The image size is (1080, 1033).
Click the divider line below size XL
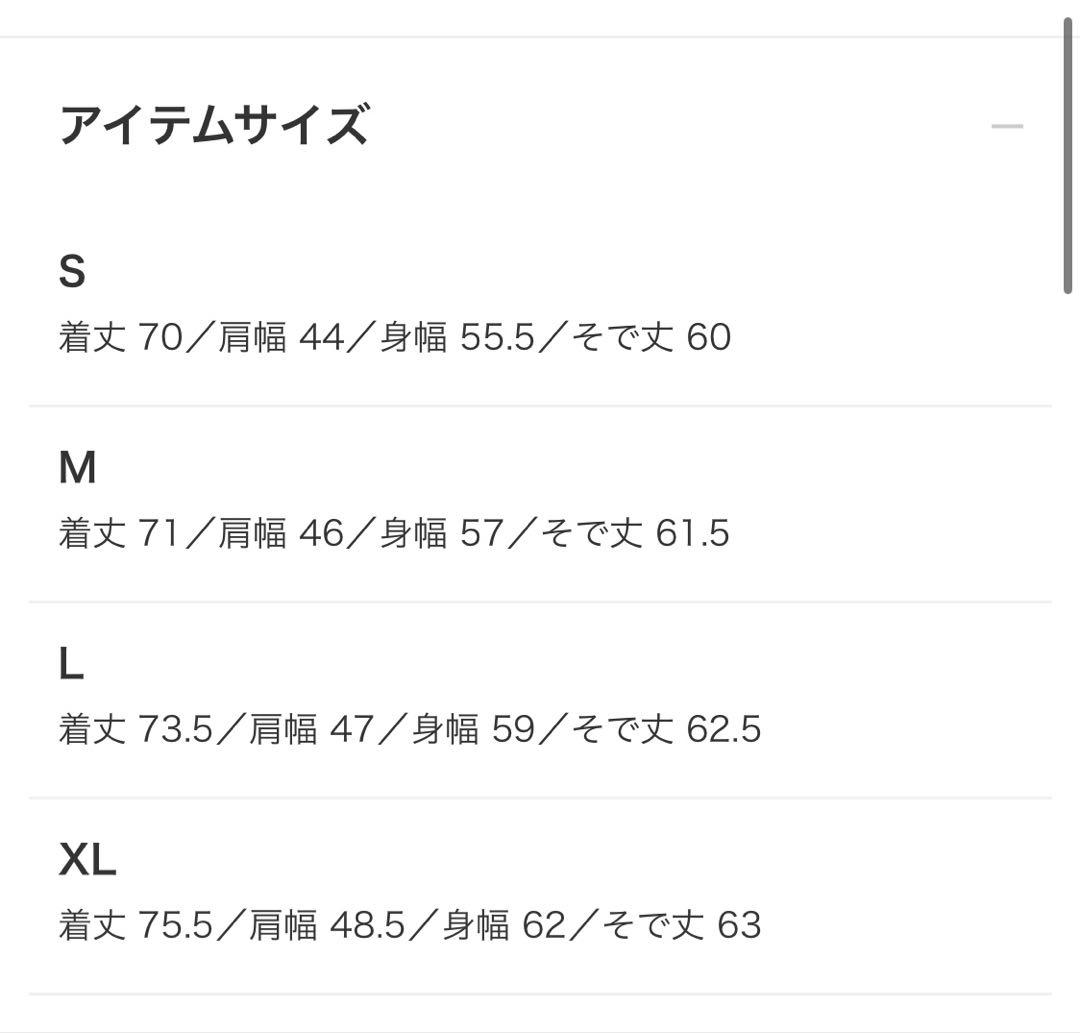(540, 990)
